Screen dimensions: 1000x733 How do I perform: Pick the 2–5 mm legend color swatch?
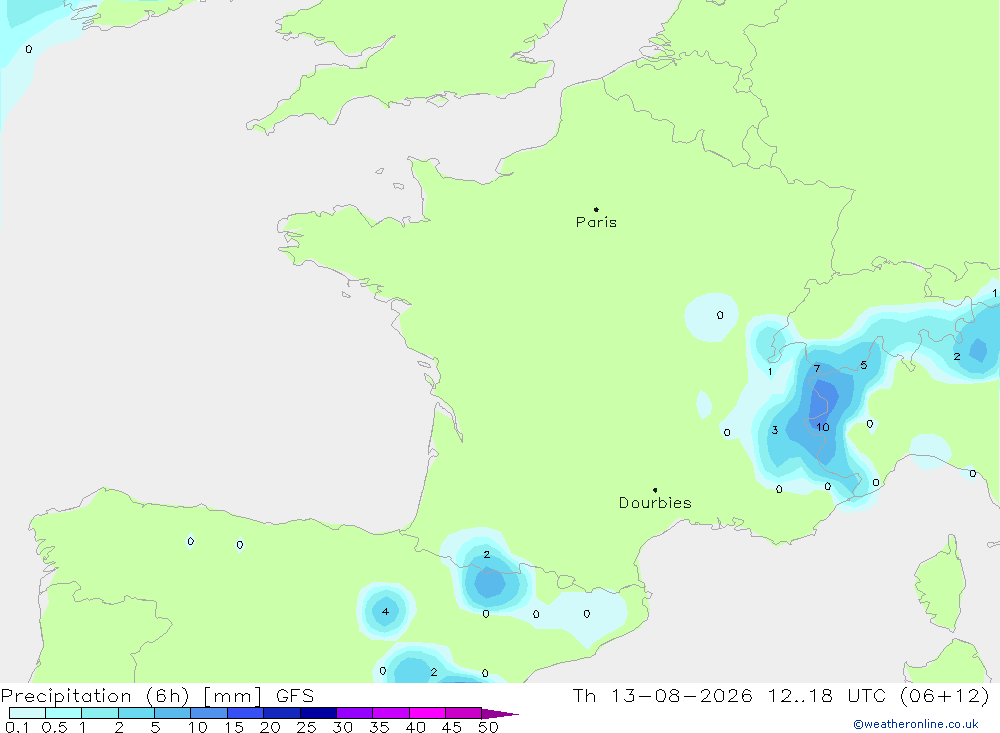[136, 713]
